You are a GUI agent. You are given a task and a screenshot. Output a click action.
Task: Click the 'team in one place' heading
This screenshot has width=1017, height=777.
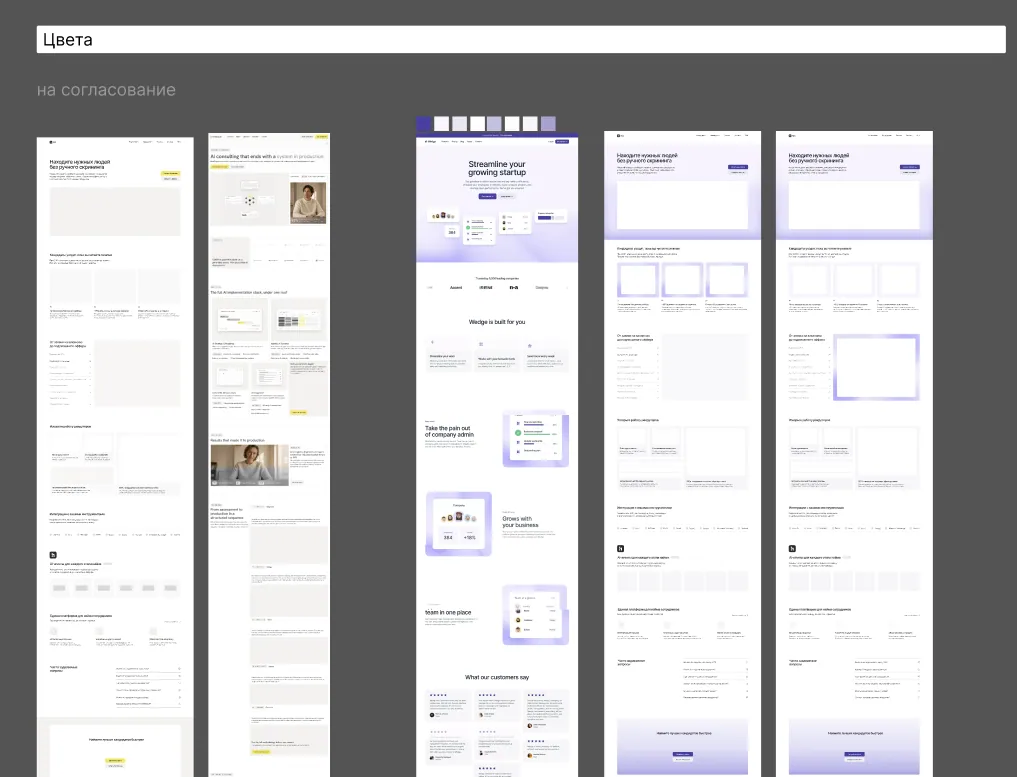448,612
